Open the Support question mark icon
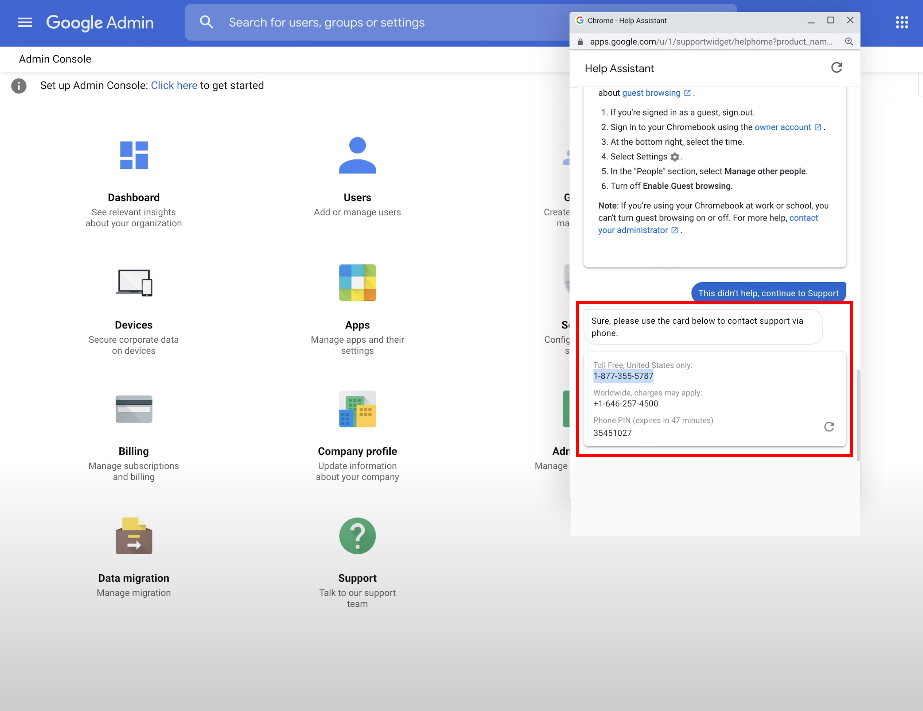This screenshot has width=923, height=711. point(357,536)
